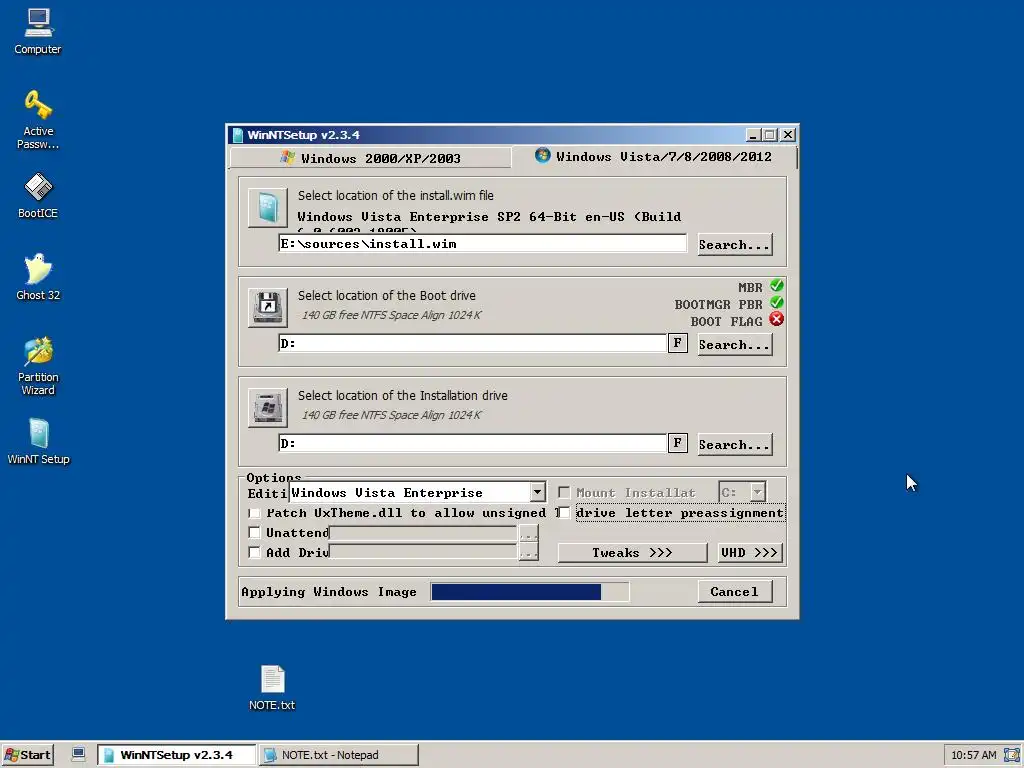Open the VHD >>> options
The width and height of the screenshot is (1024, 768).
[x=750, y=552]
